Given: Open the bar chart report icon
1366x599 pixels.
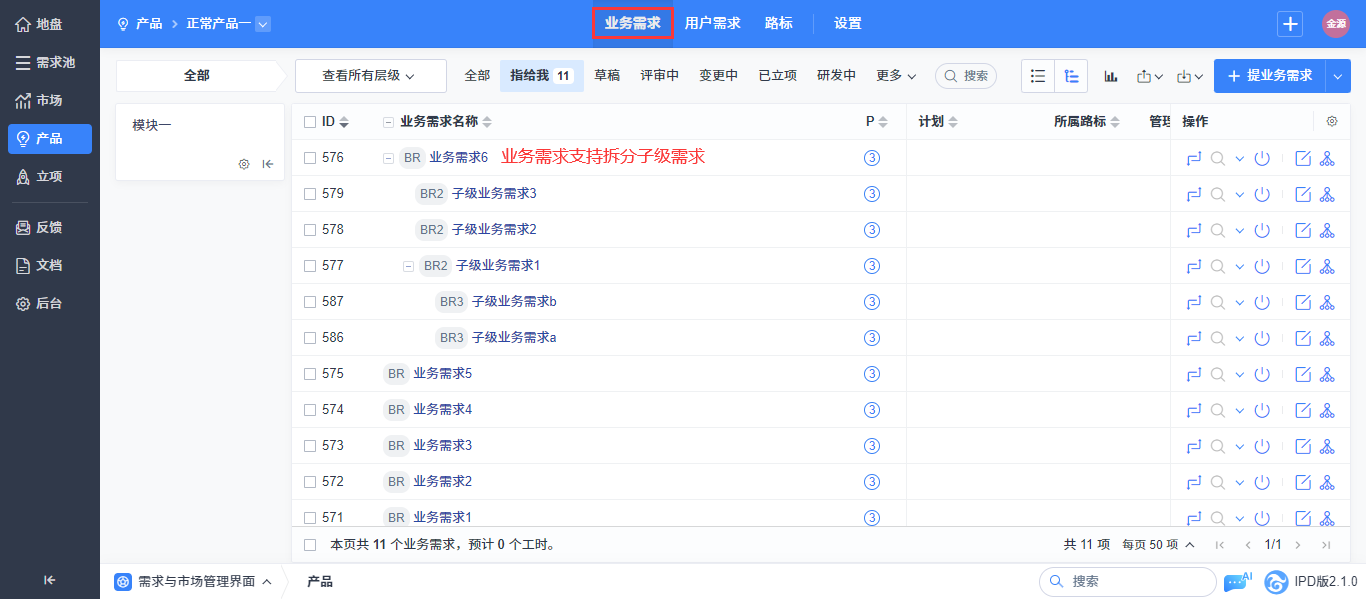Looking at the screenshot, I should (x=1111, y=76).
